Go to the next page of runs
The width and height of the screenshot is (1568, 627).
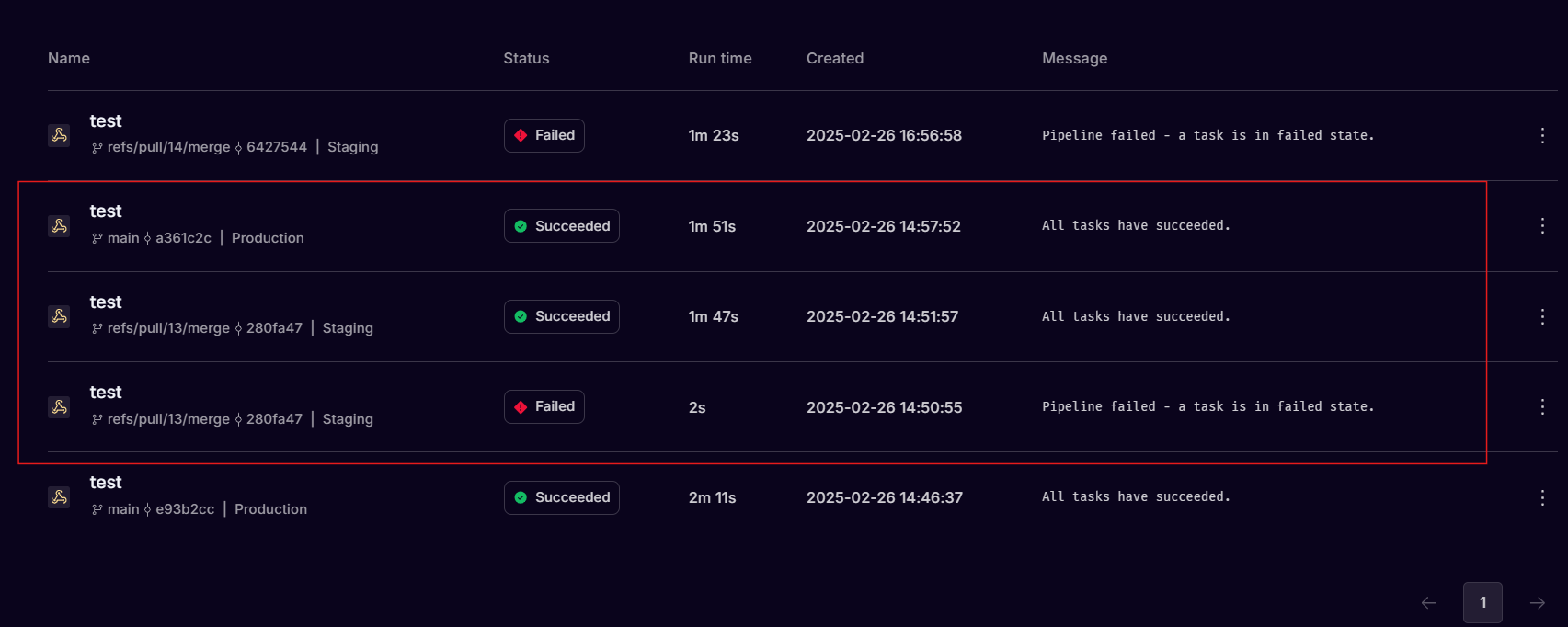point(1538,602)
